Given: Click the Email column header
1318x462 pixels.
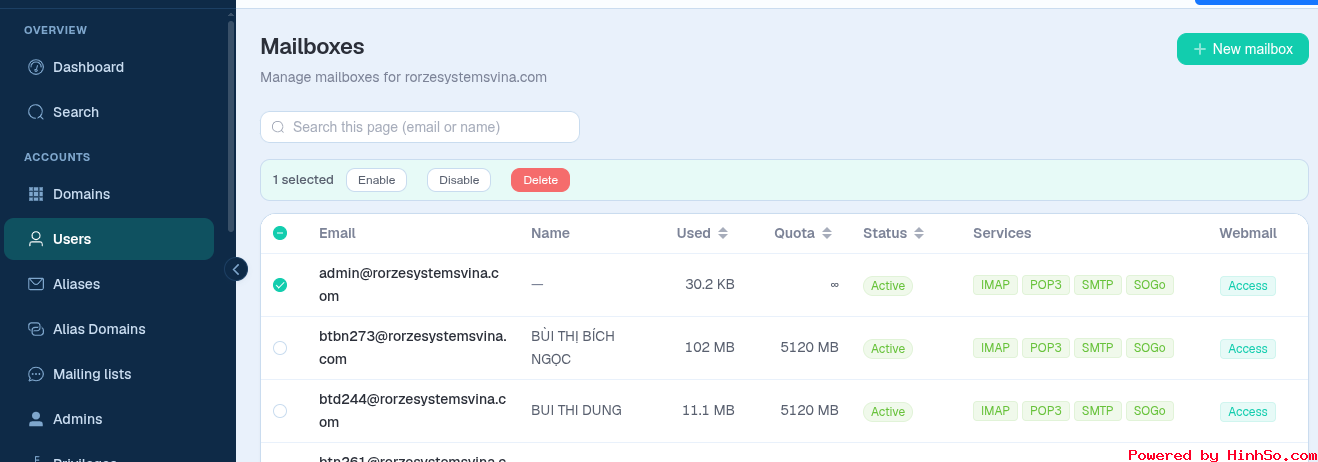Looking at the screenshot, I should pos(337,233).
